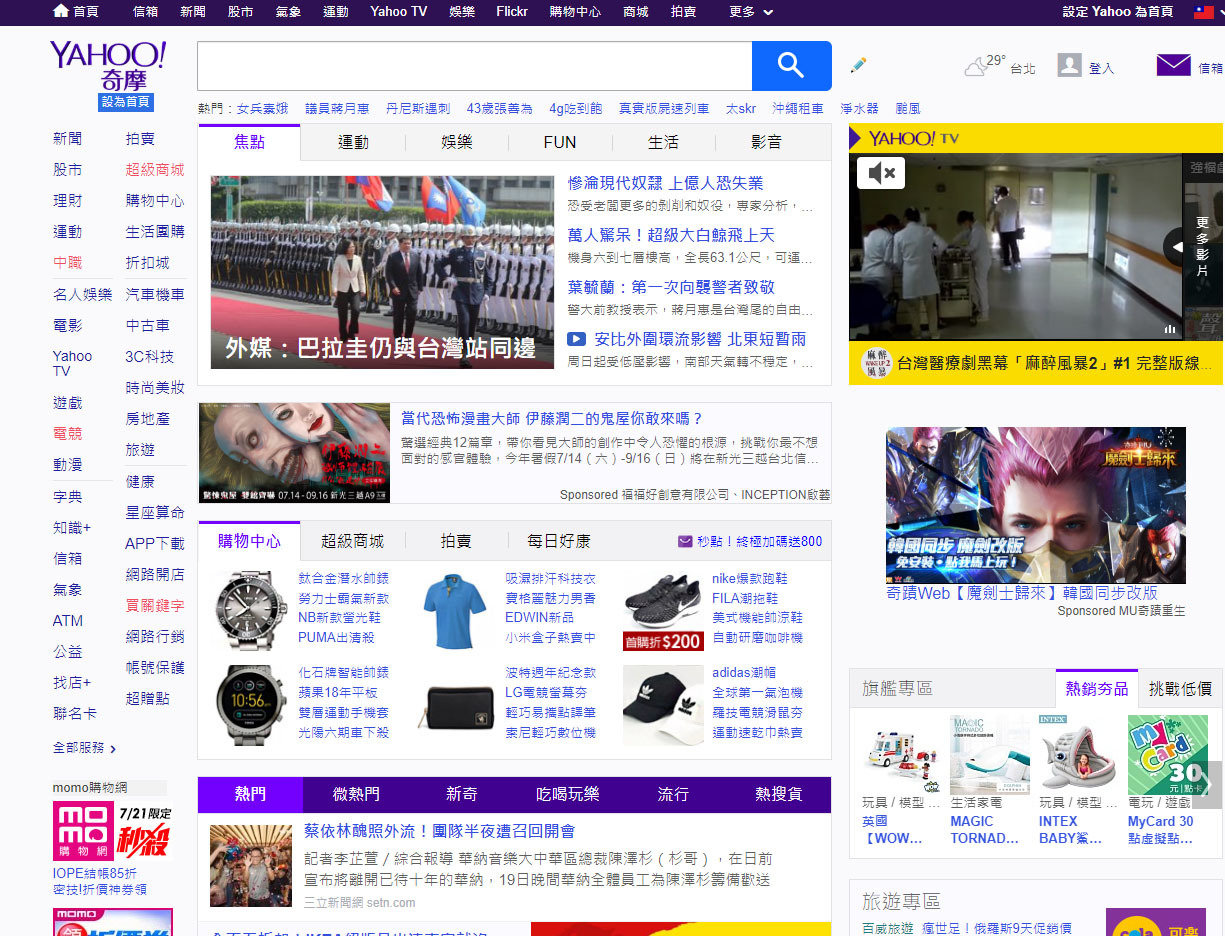Viewport: 1225px width, 936px height.
Task: Open 星座算命 in the sidebar
Action: coord(155,512)
